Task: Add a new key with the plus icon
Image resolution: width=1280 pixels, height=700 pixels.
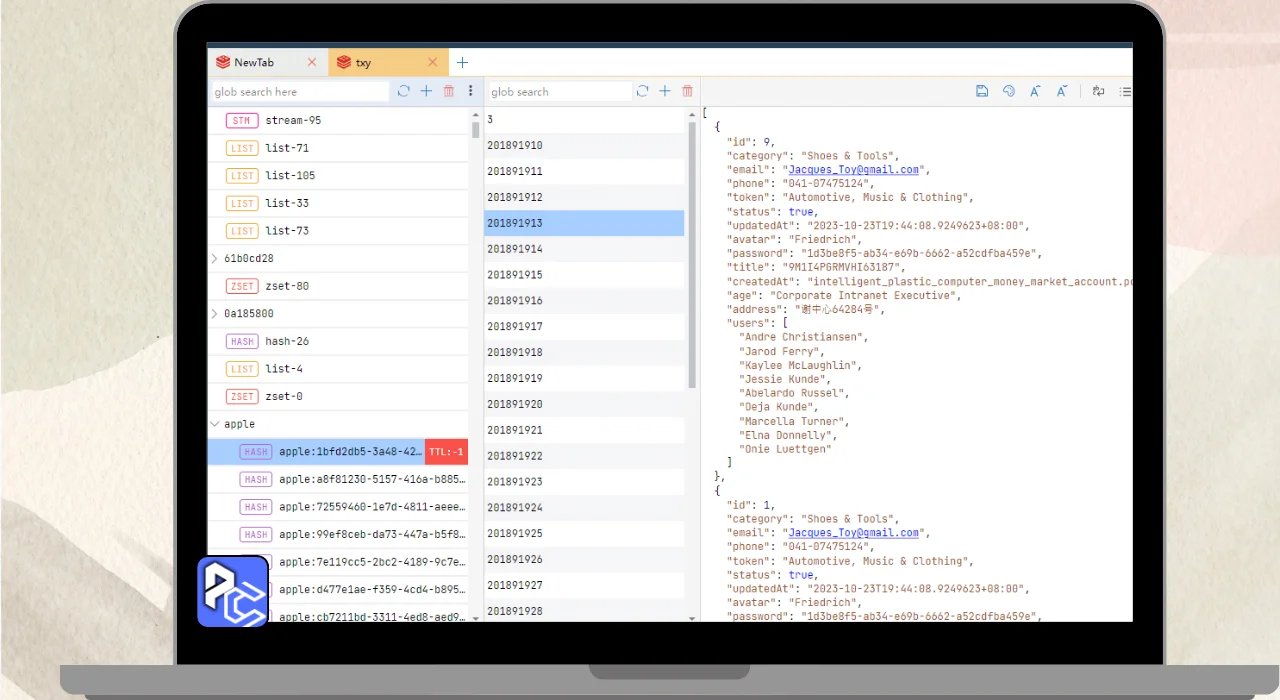Action: (426, 91)
